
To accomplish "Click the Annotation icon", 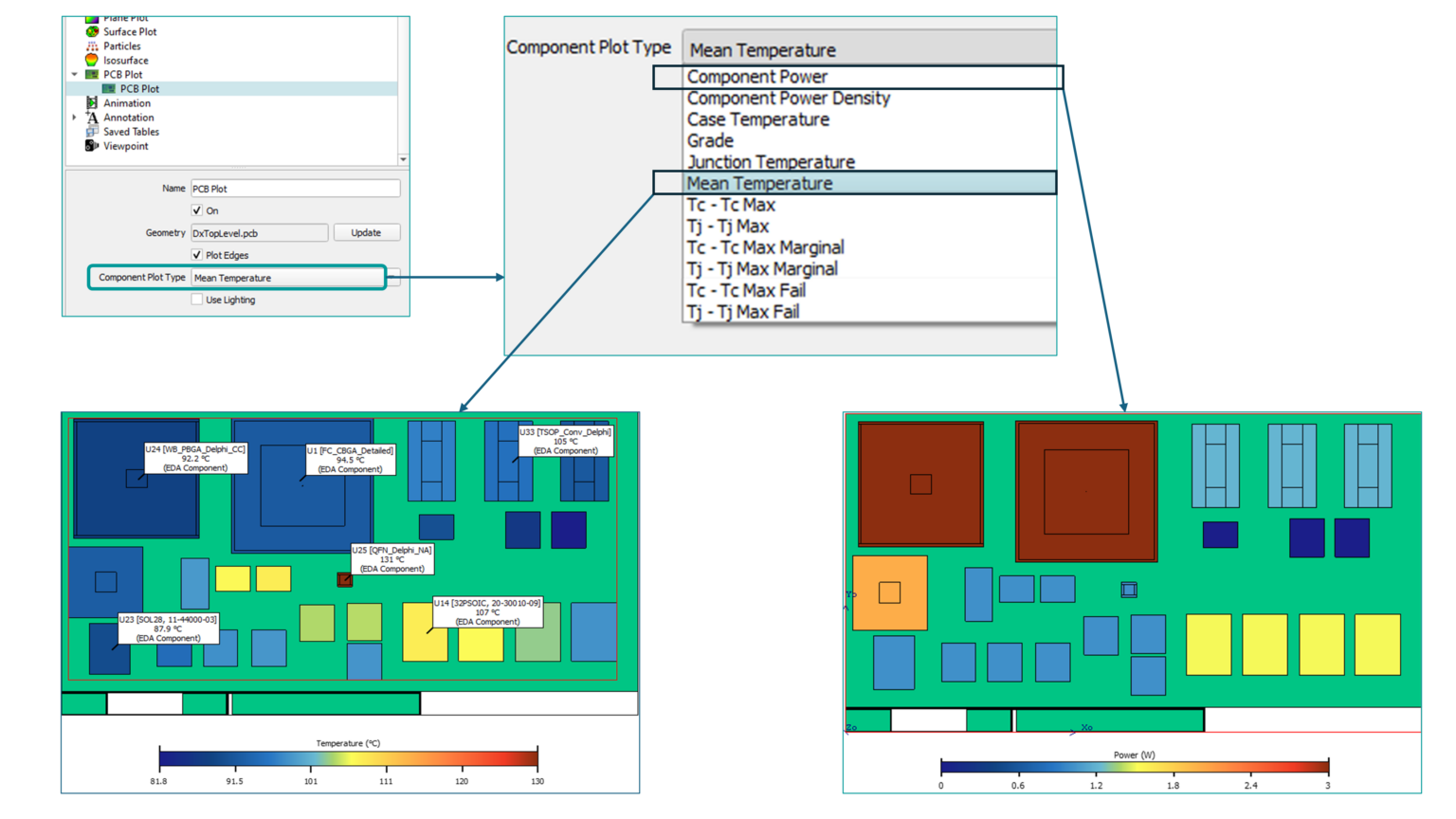I will (92, 117).
